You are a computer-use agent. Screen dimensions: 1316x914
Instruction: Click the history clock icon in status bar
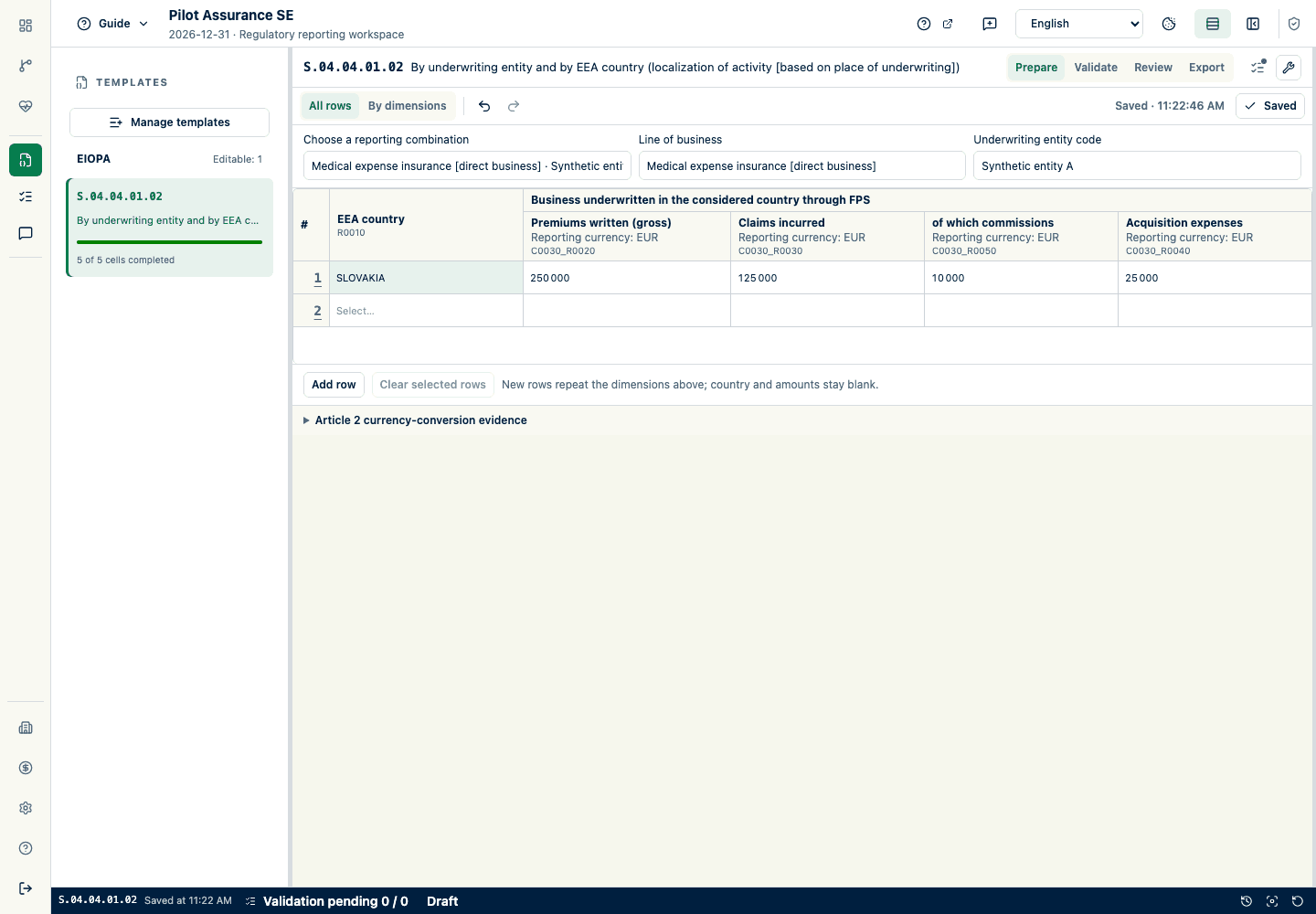click(1246, 901)
